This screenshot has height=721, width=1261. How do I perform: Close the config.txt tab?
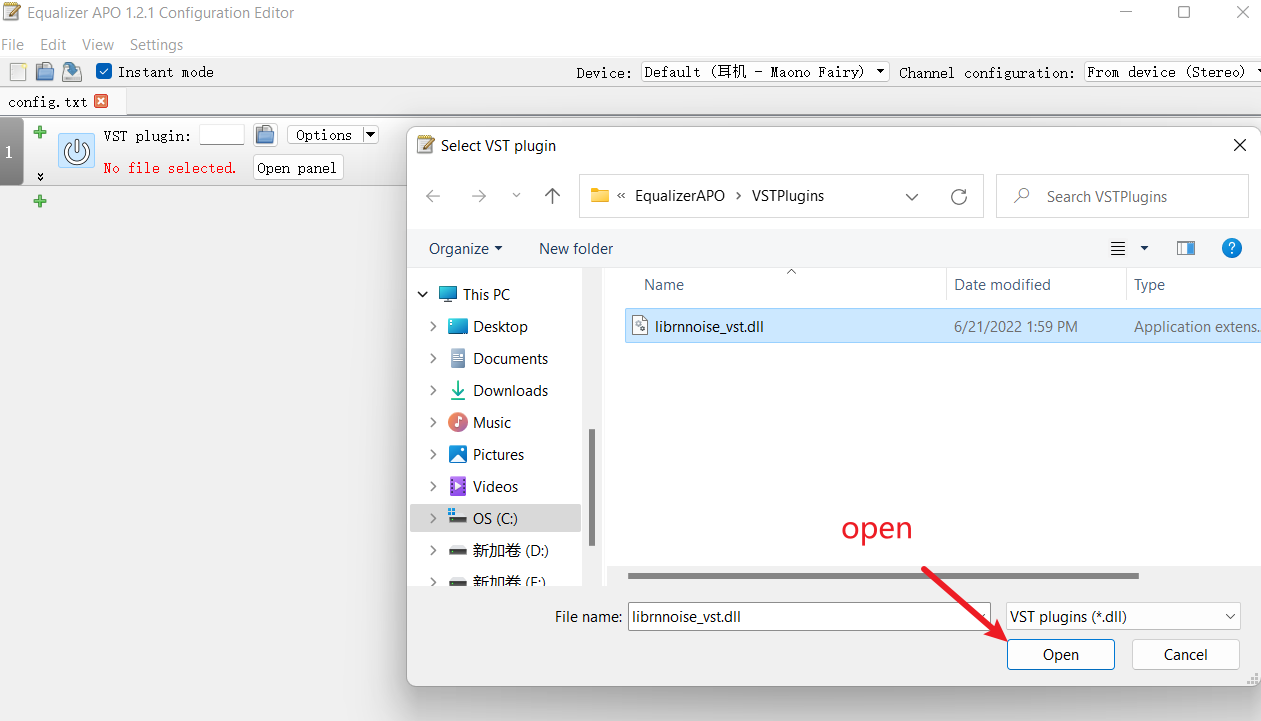101,101
